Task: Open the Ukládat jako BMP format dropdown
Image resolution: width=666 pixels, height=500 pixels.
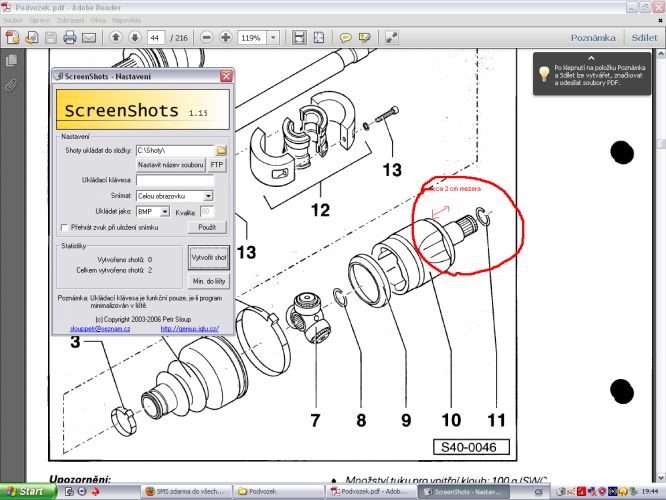Action: [165, 211]
